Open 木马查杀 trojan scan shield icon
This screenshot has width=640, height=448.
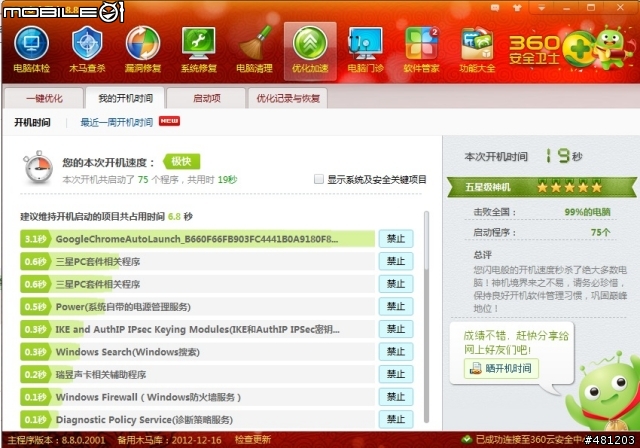[87, 50]
